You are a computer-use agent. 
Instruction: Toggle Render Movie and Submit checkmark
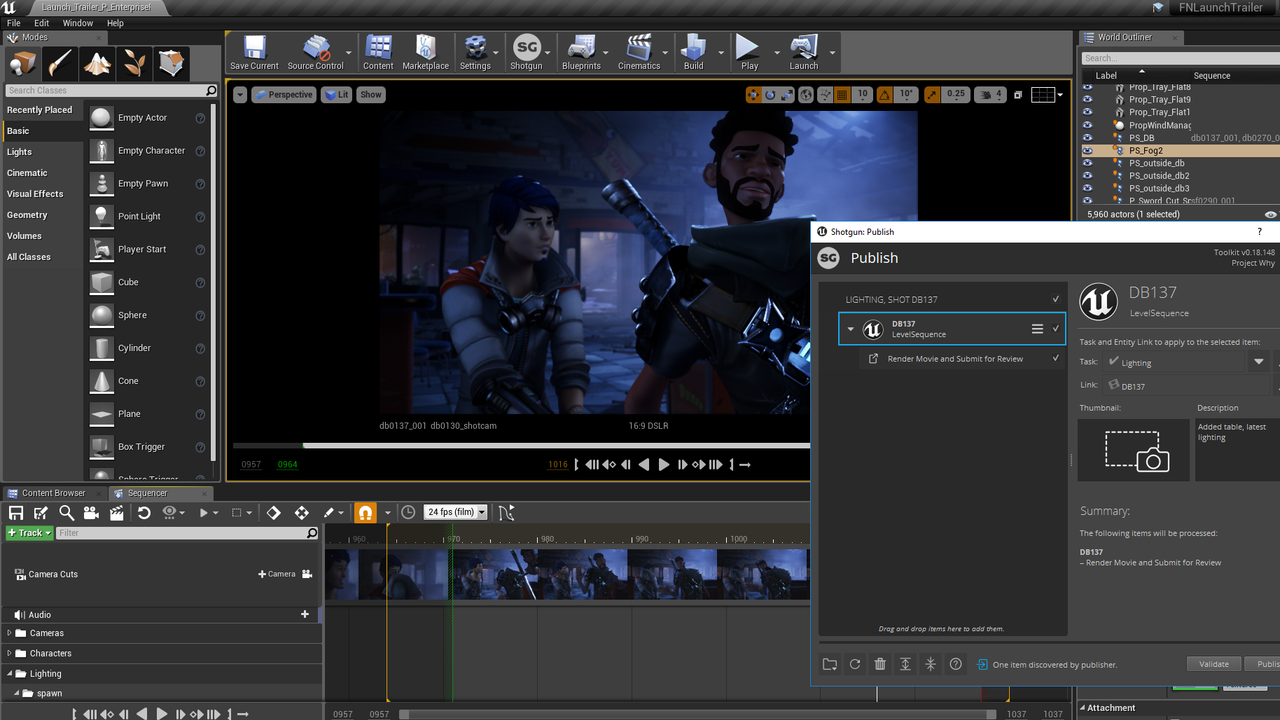(1055, 358)
